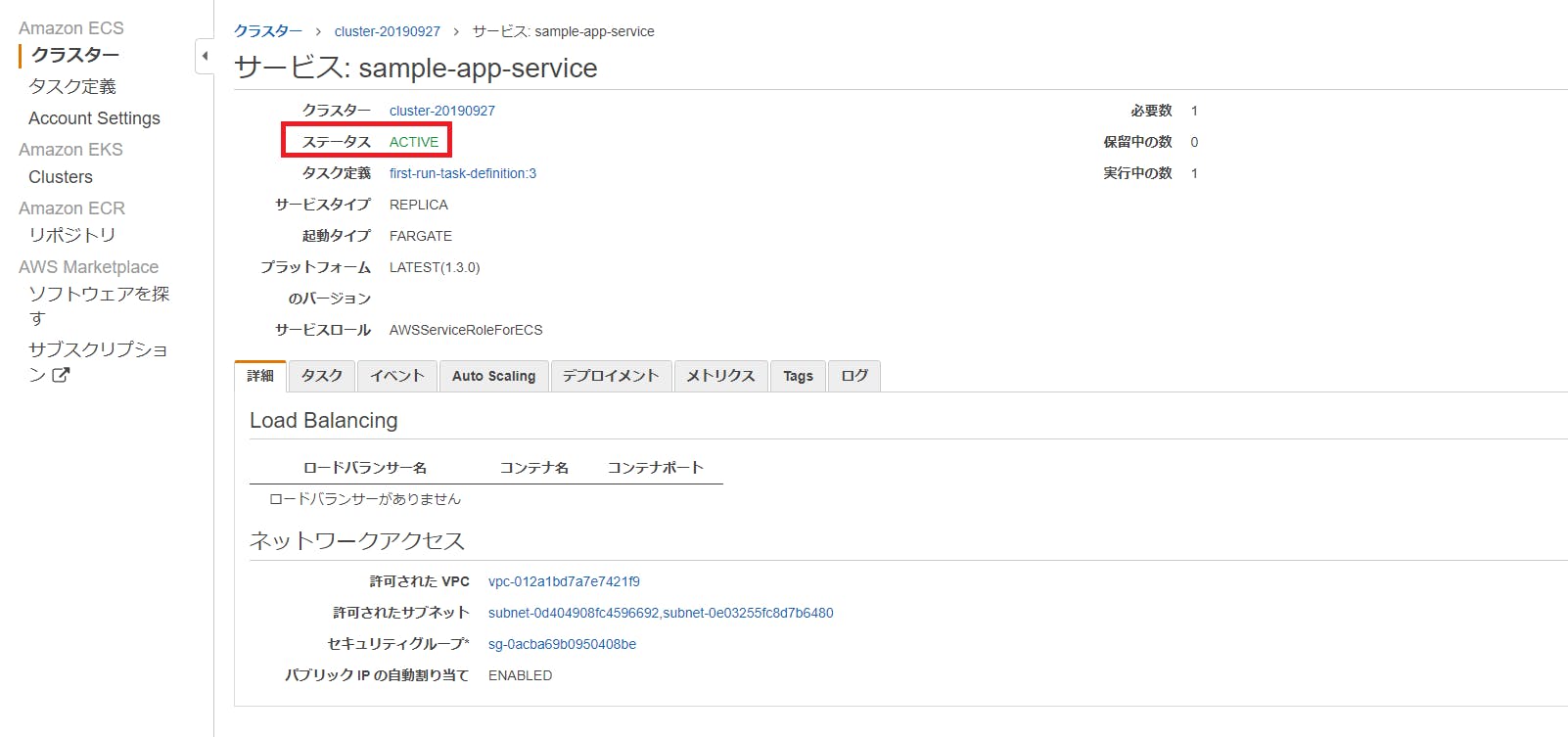Collapse the sidebar with the arrow handle
Screen dimensions: 1568x737
[x=205, y=56]
